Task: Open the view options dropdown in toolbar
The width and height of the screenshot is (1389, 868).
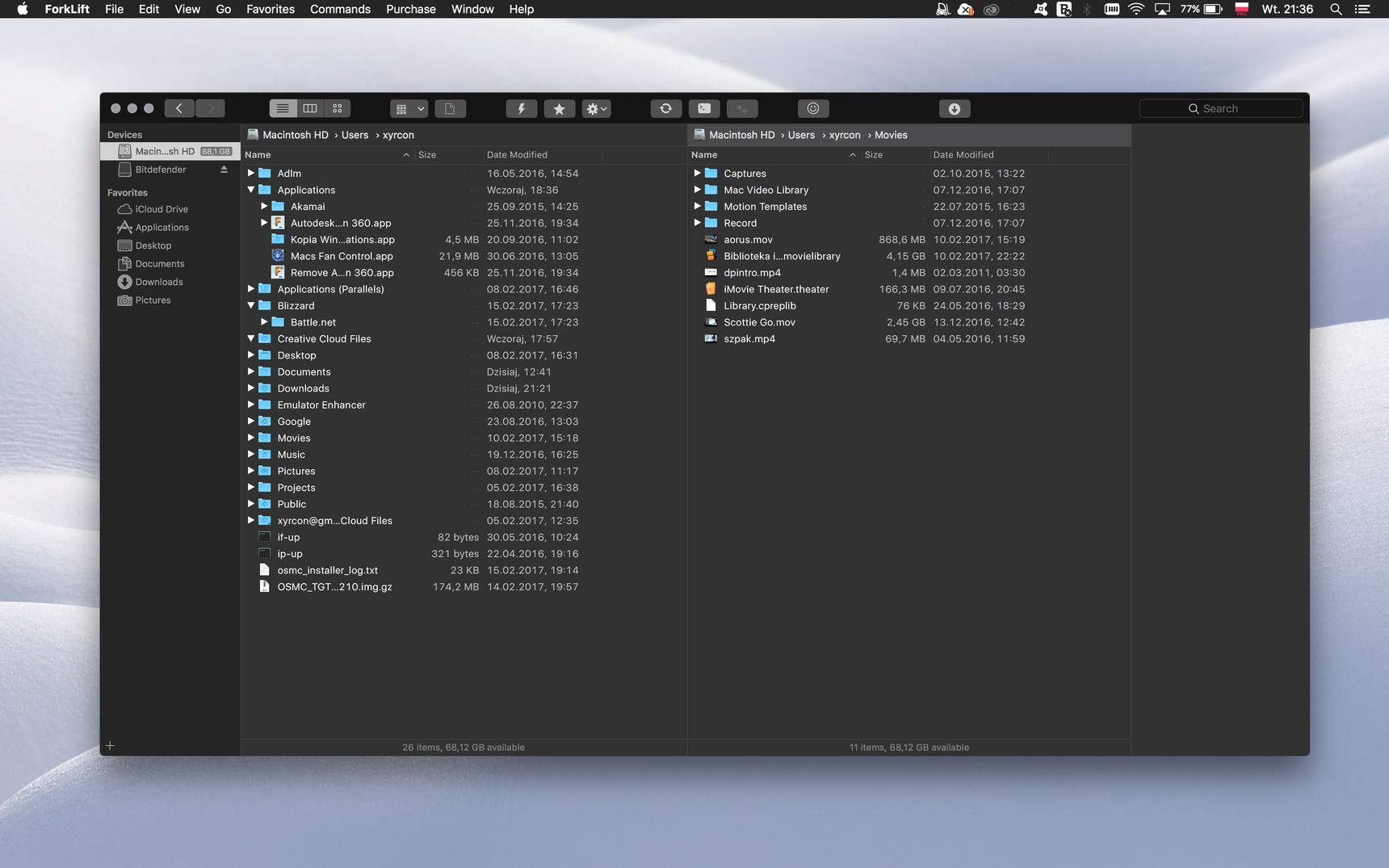Action: (x=409, y=108)
